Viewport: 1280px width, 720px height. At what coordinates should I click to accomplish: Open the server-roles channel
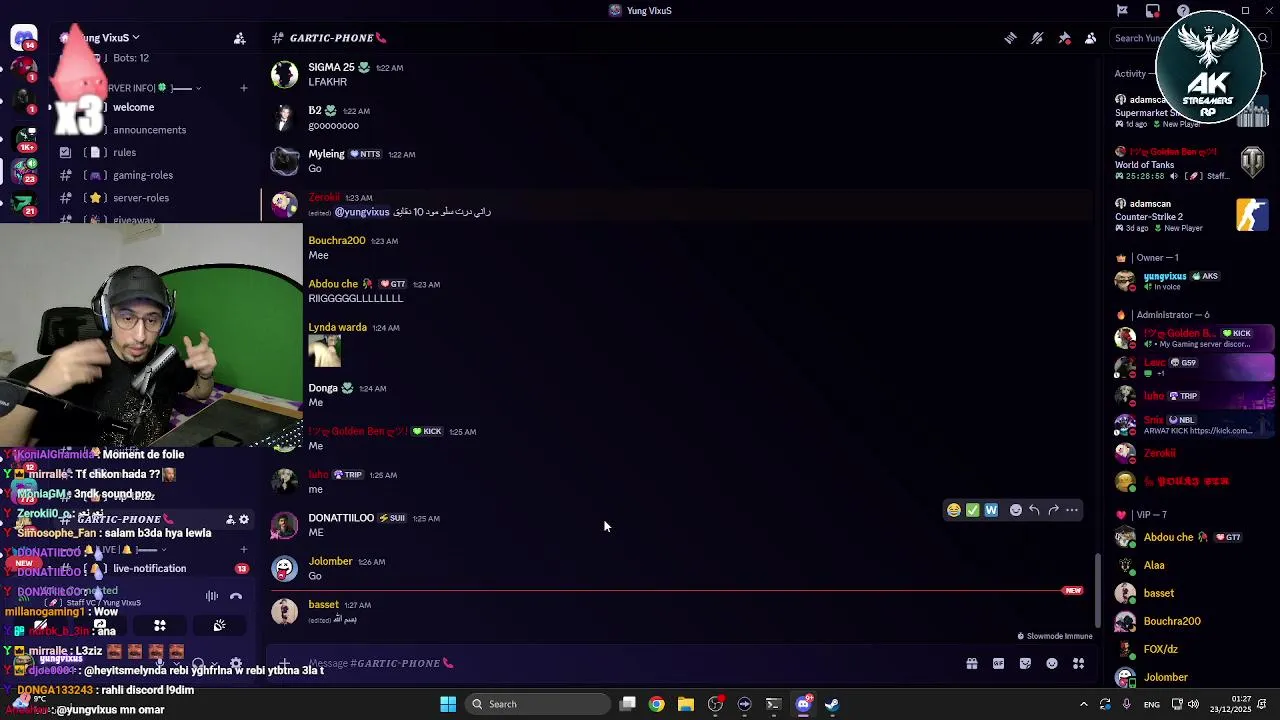point(150,197)
